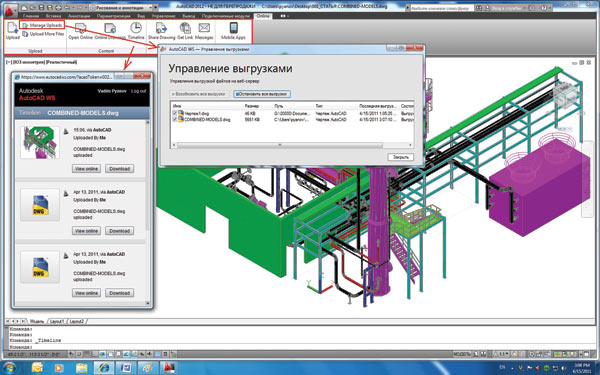Select the Online ribbon tab
This screenshot has height=375, width=600.
[x=262, y=16]
